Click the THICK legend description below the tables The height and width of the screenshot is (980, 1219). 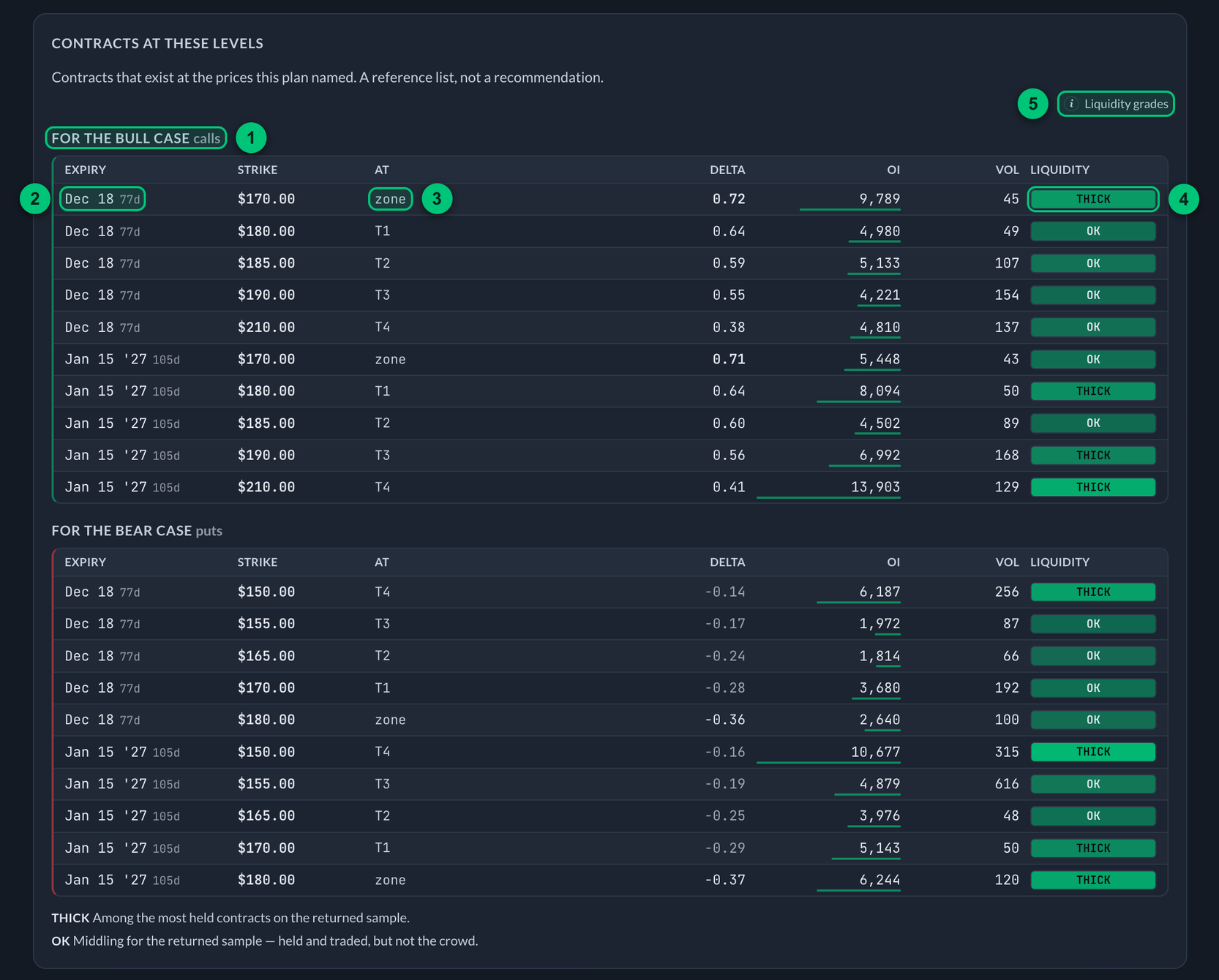230,918
